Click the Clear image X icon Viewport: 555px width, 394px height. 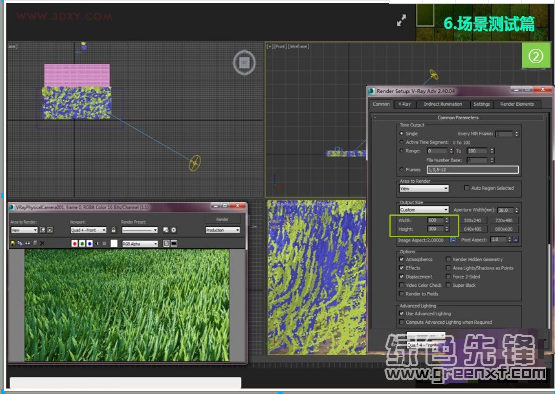coord(42,243)
